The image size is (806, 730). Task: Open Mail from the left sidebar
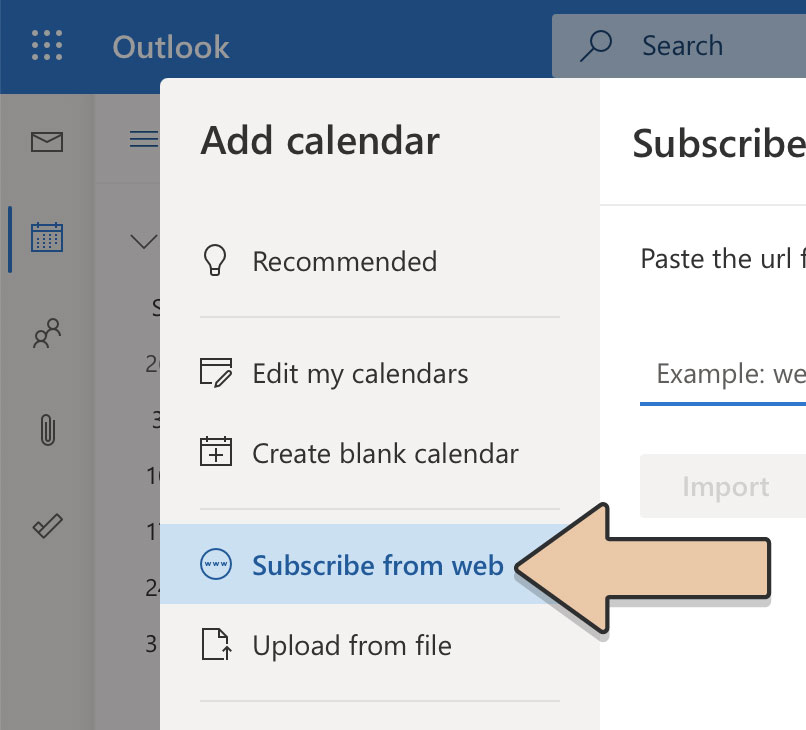[47, 141]
